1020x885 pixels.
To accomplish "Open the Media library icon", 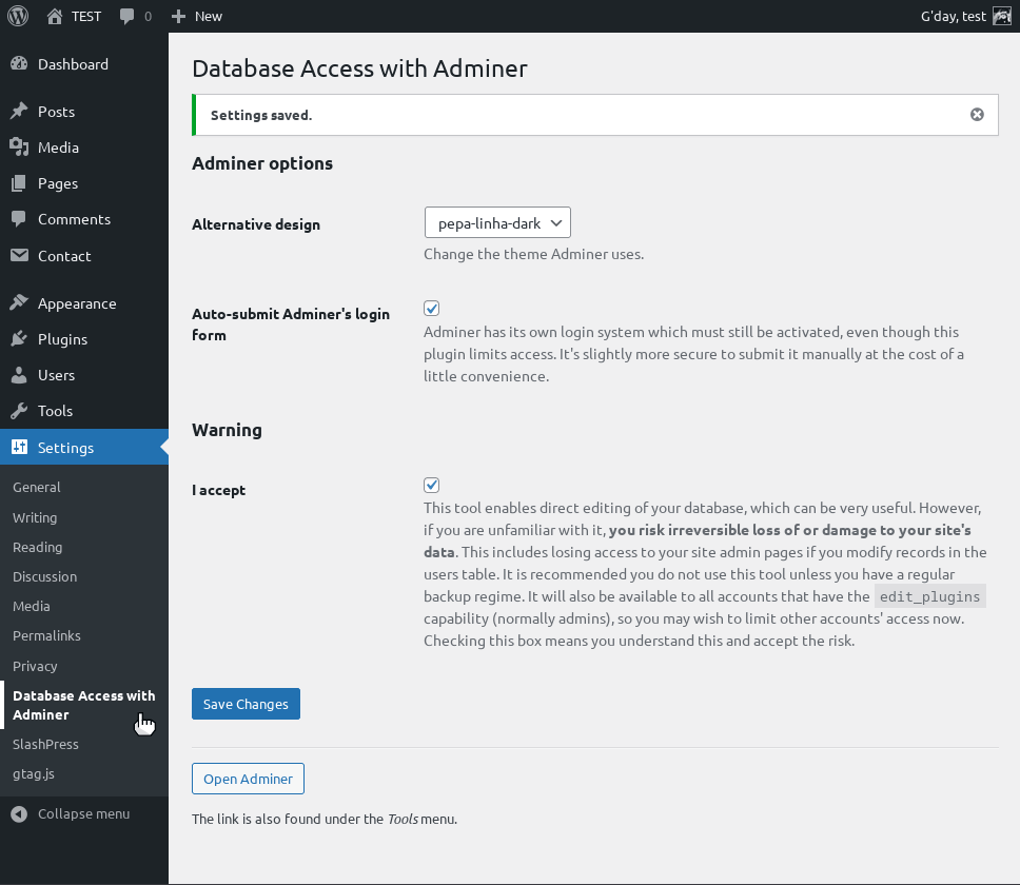I will coord(20,147).
